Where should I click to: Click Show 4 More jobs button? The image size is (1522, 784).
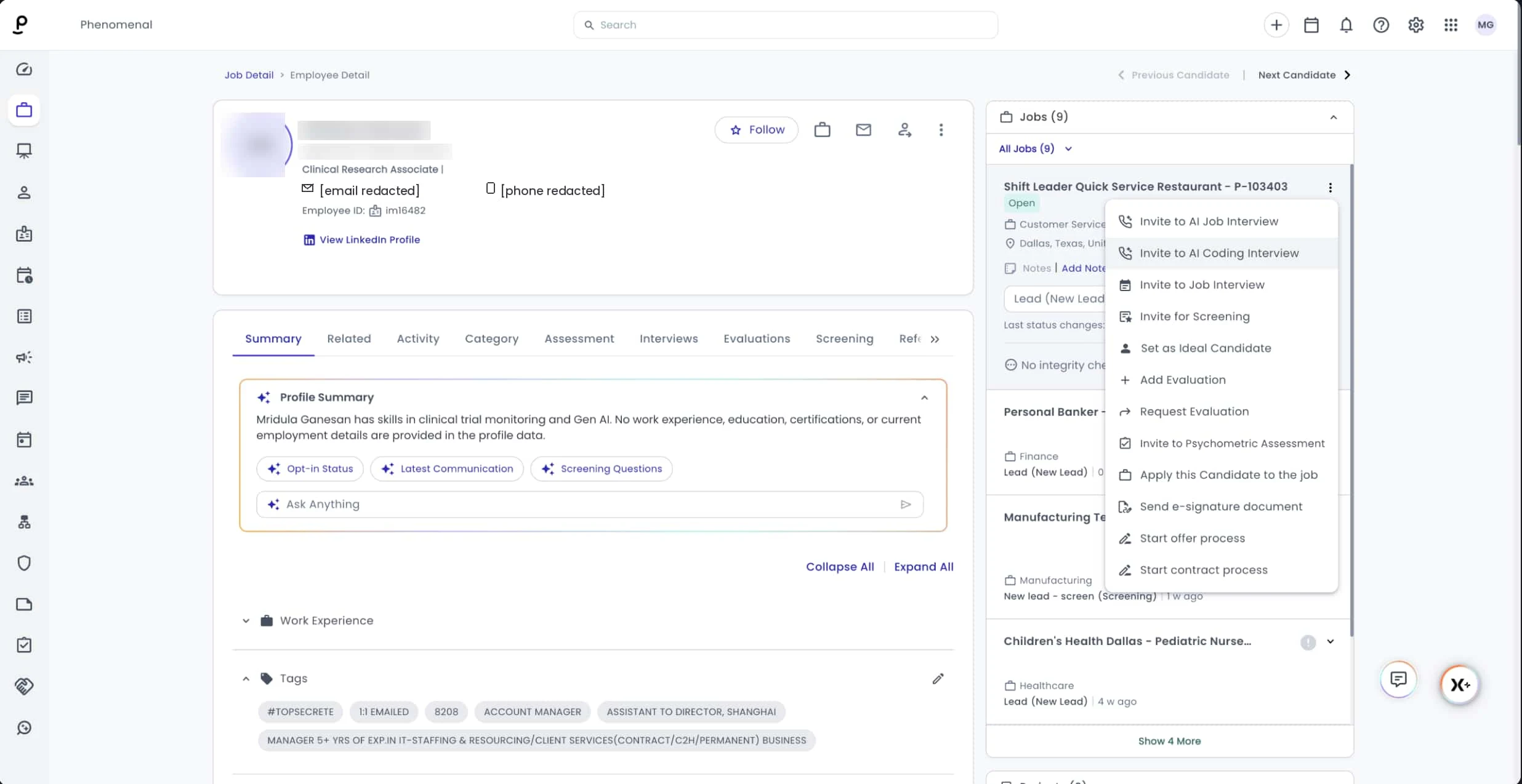[x=1169, y=742]
